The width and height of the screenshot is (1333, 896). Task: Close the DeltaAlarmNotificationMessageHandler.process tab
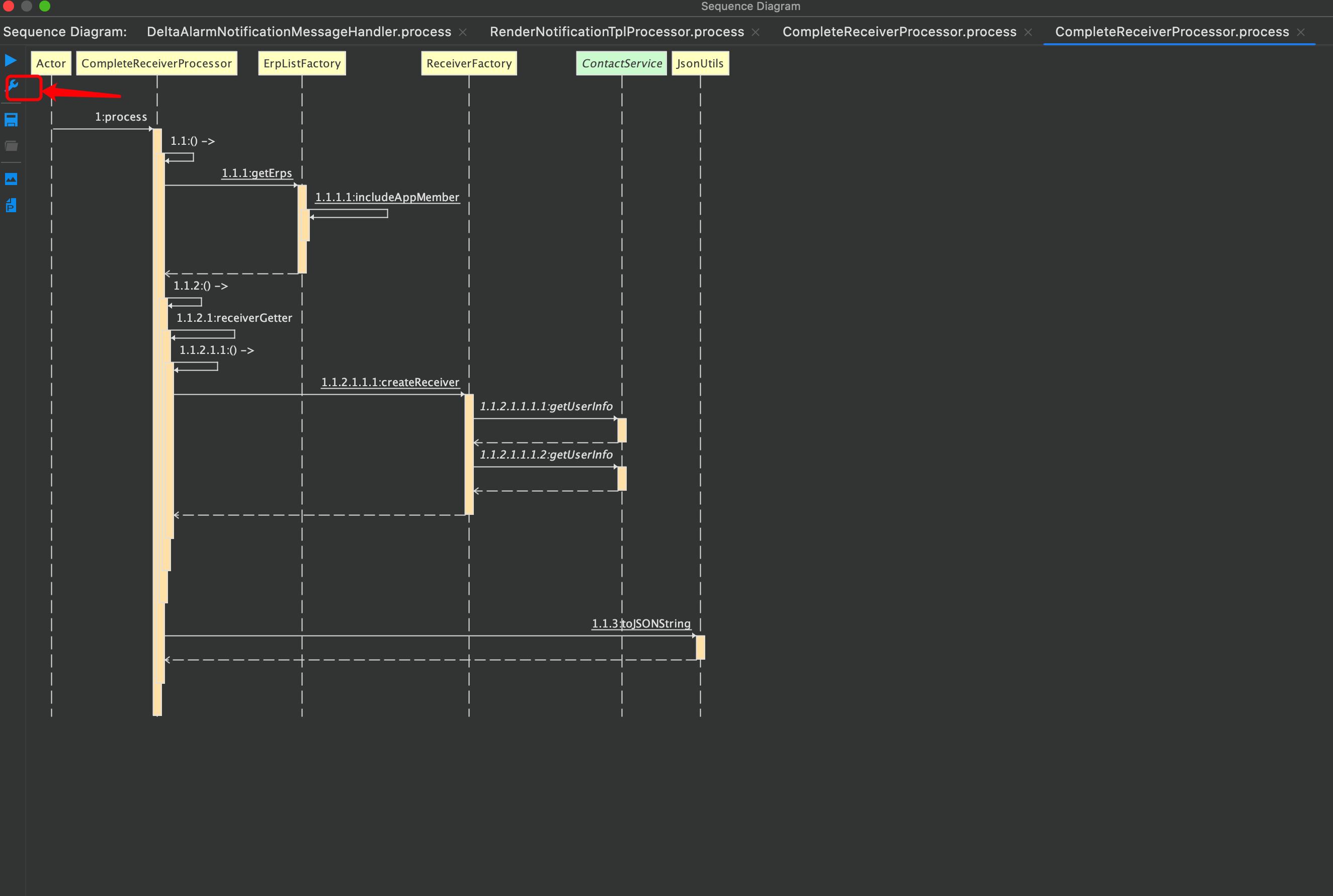click(463, 33)
